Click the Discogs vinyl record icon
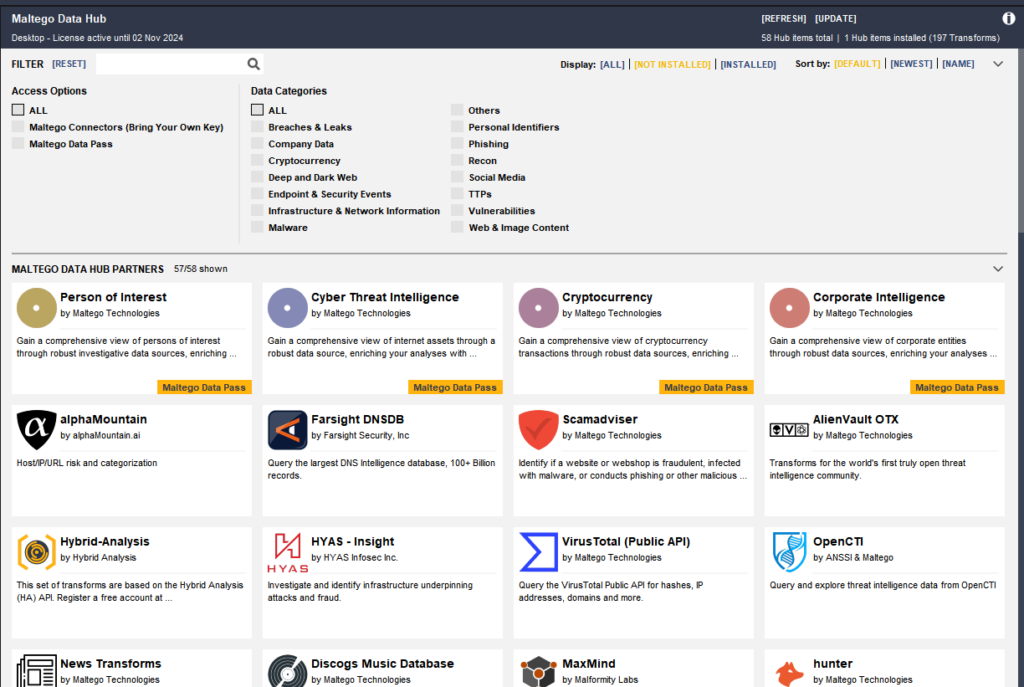This screenshot has height=687, width=1024. [287, 671]
